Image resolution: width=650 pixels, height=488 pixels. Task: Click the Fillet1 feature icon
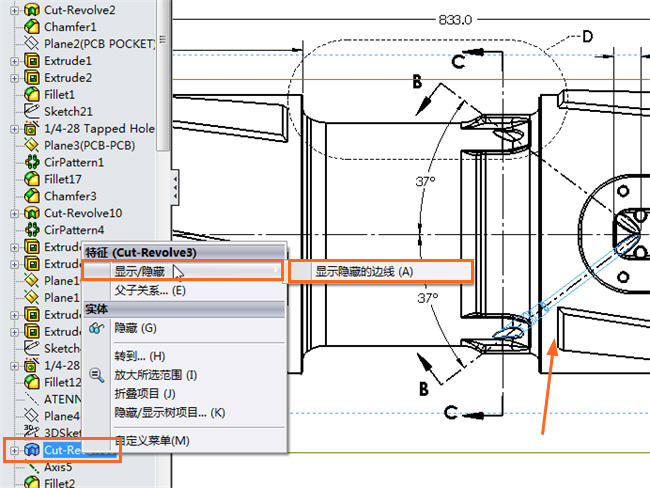[x=31, y=94]
